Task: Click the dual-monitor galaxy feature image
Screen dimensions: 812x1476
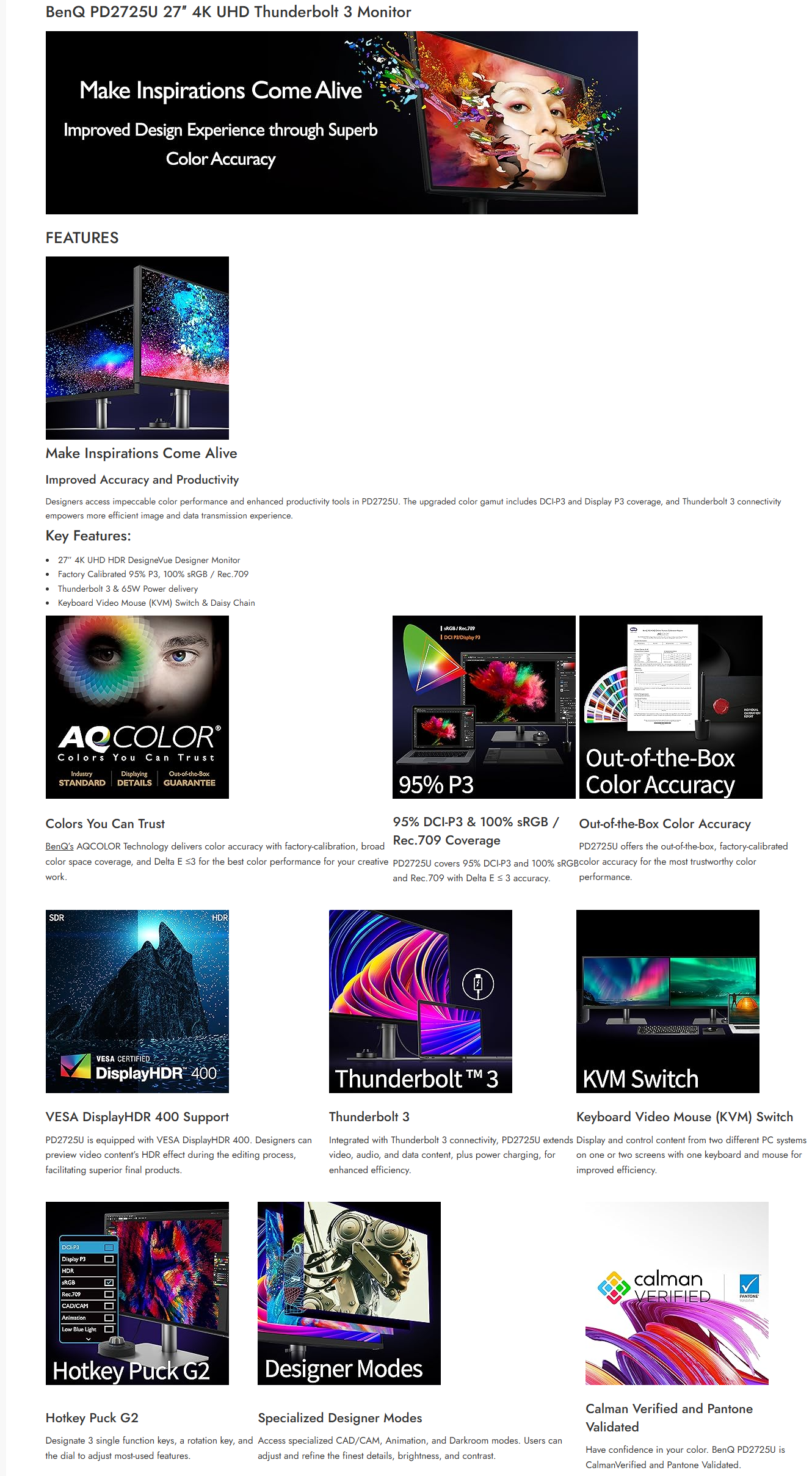Action: (137, 348)
